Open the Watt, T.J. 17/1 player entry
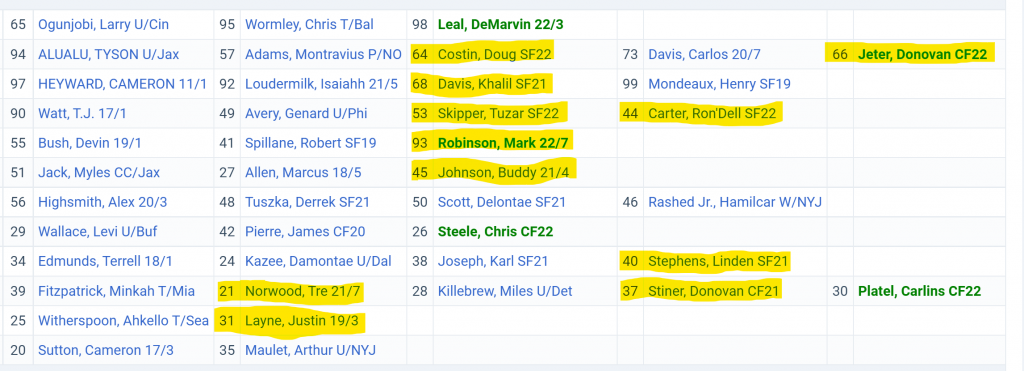 82,114
